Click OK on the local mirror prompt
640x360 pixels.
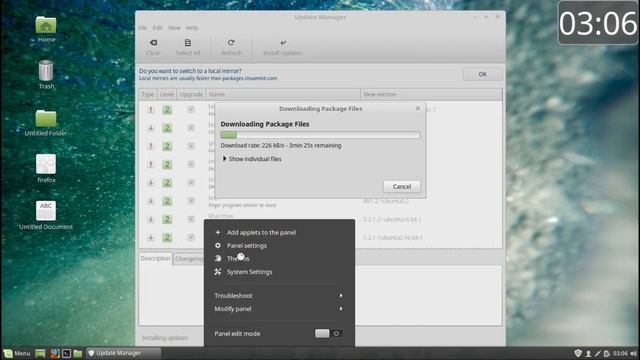[482, 74]
